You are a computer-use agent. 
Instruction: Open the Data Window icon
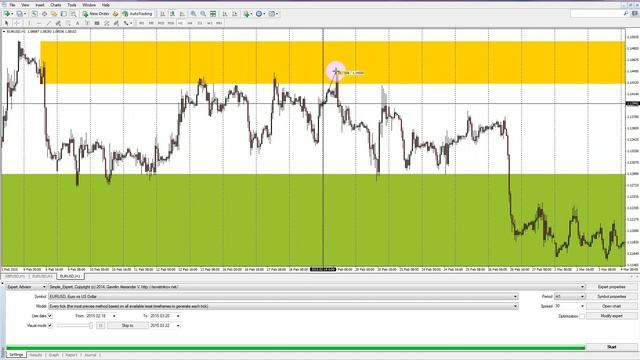coord(44,14)
